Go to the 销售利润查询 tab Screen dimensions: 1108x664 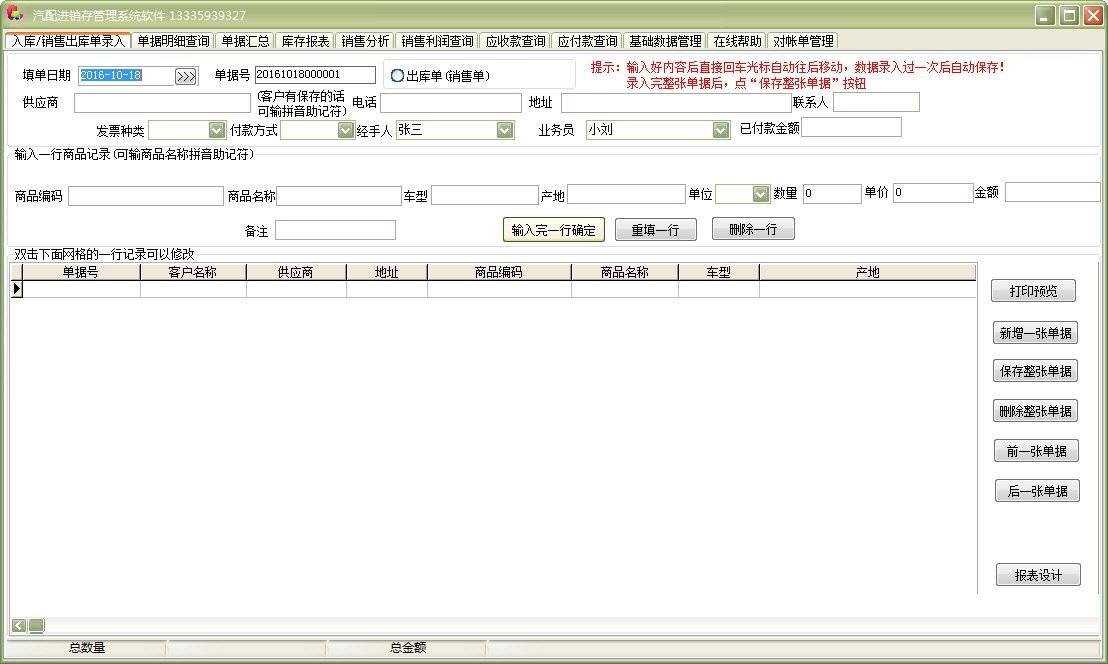pyautogui.click(x=437, y=41)
